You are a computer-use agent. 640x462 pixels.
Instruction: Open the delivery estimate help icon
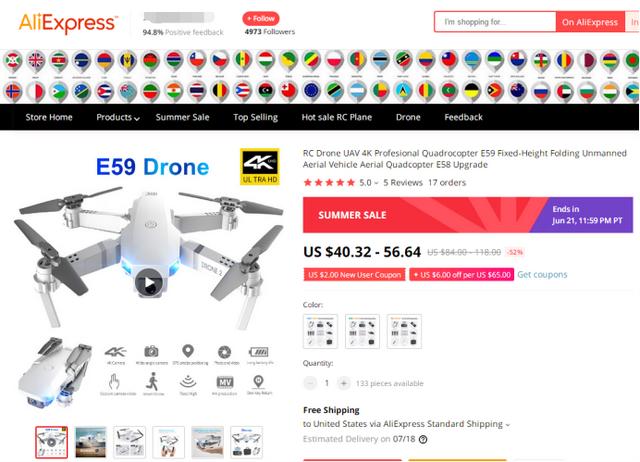423,440
